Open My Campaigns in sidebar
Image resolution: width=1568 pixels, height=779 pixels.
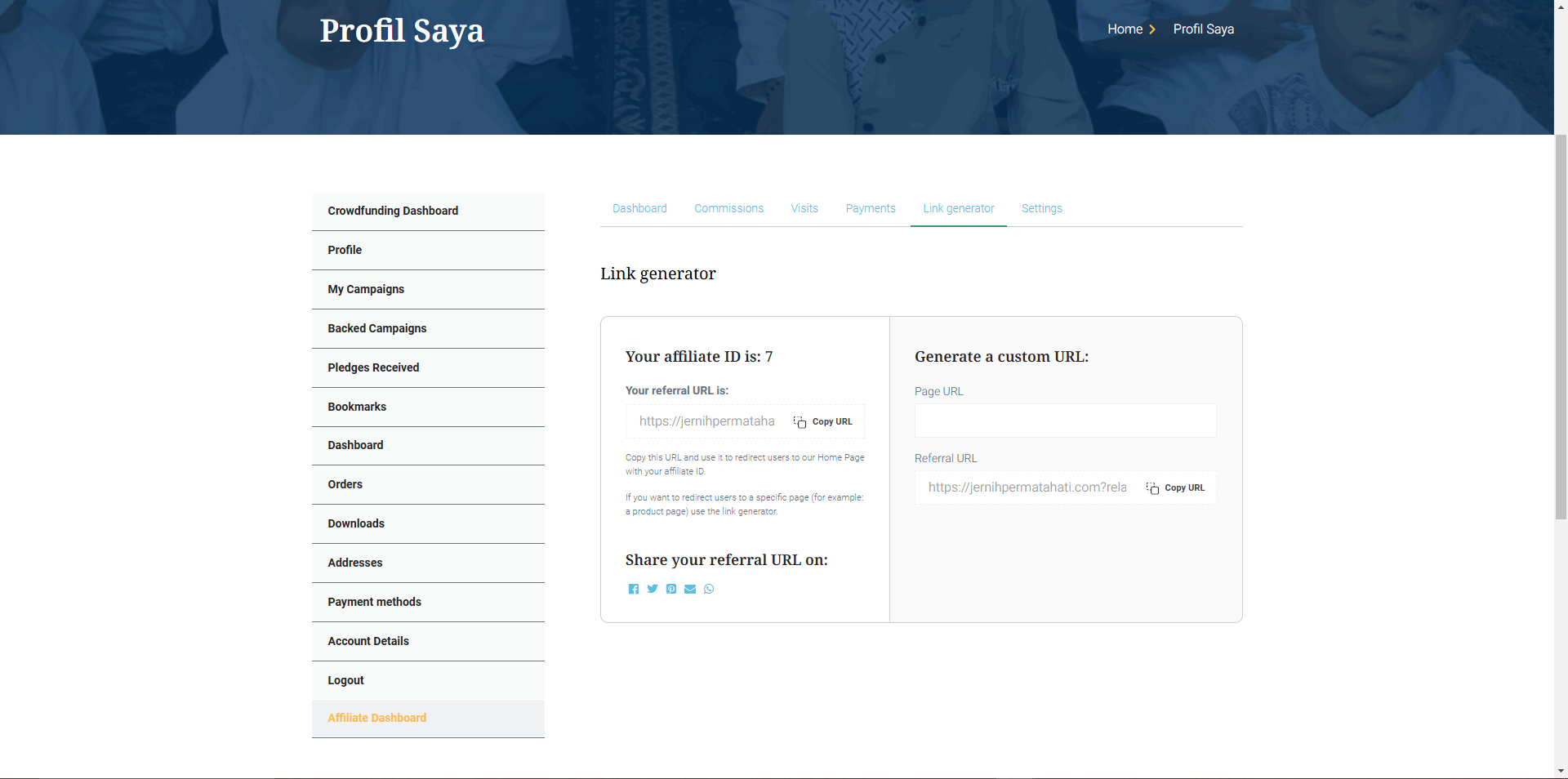pos(428,289)
